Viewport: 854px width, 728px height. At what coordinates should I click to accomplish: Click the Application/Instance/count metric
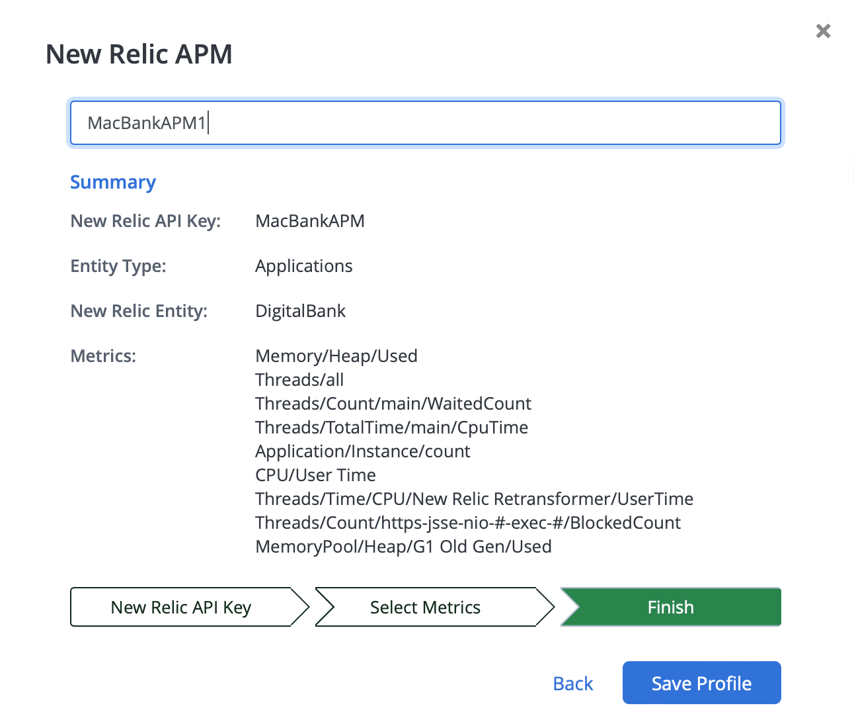point(362,451)
